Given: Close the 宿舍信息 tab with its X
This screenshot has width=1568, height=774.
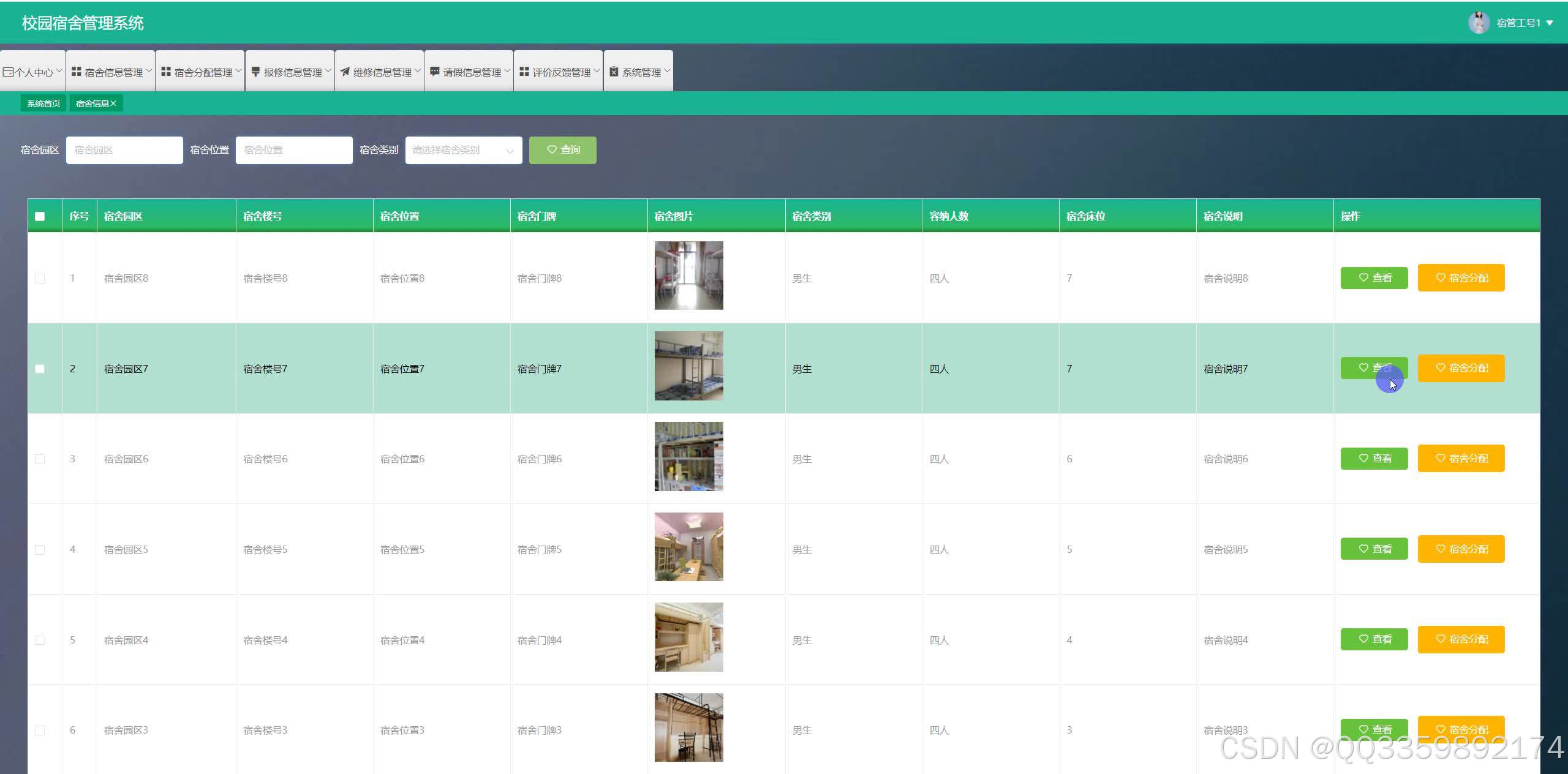Looking at the screenshot, I should coord(113,103).
